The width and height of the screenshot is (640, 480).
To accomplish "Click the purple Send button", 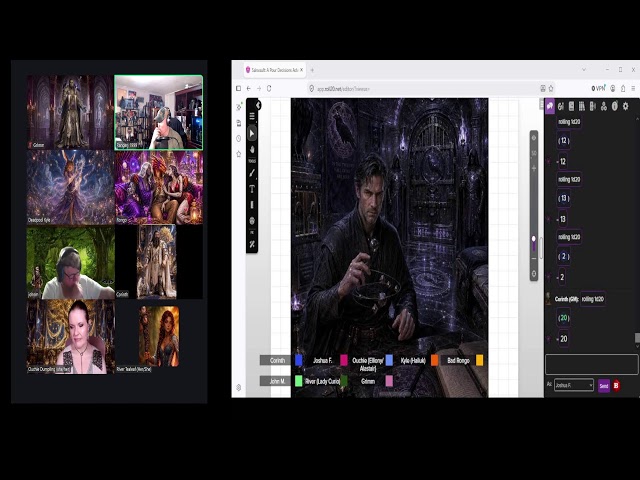I will click(604, 385).
